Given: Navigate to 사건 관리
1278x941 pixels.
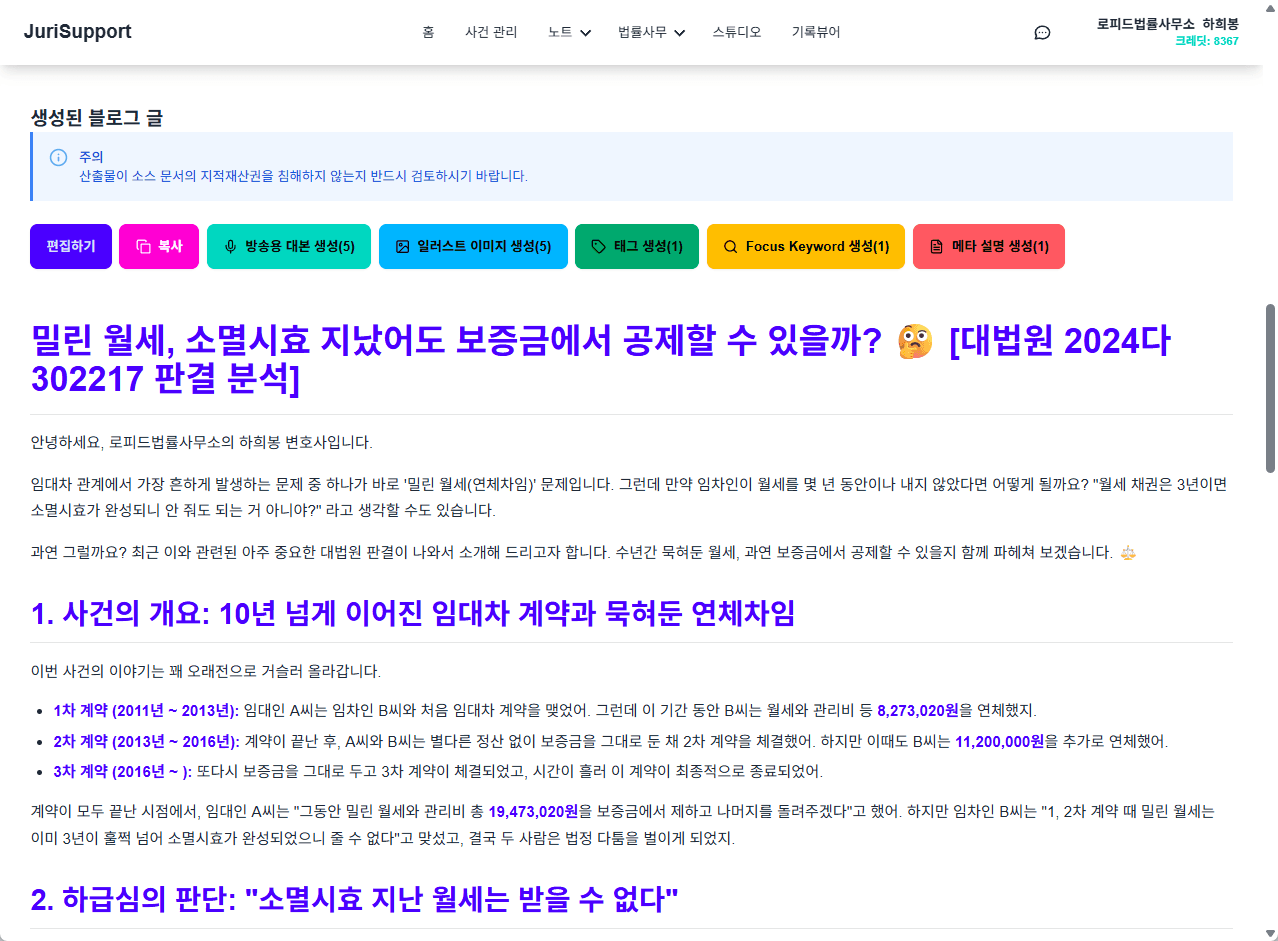Looking at the screenshot, I should [x=491, y=32].
